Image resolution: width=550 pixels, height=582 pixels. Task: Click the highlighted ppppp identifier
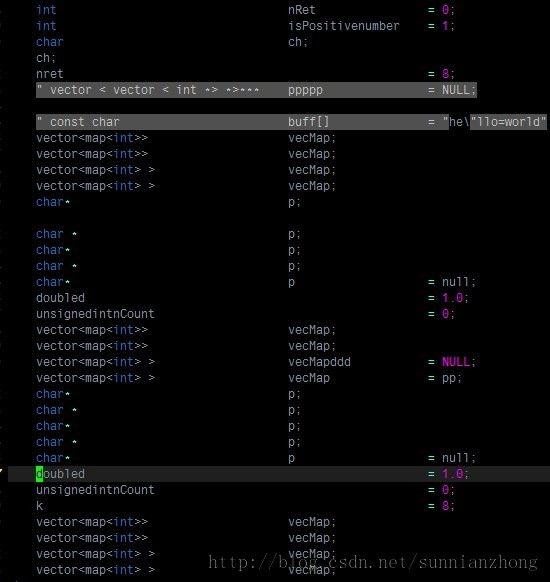pos(305,90)
